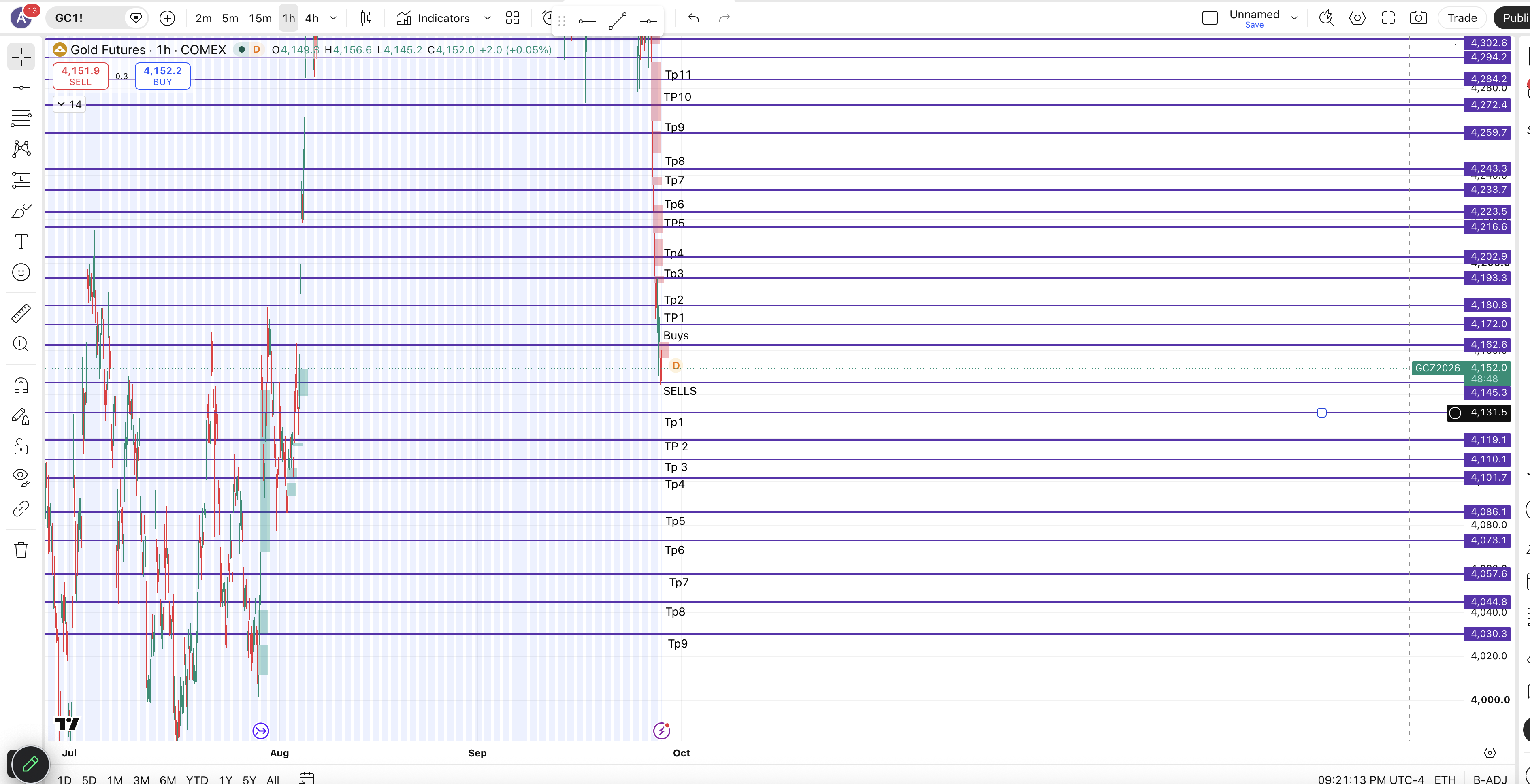
Task: Toggle magnet mode on
Action: pyautogui.click(x=21, y=386)
